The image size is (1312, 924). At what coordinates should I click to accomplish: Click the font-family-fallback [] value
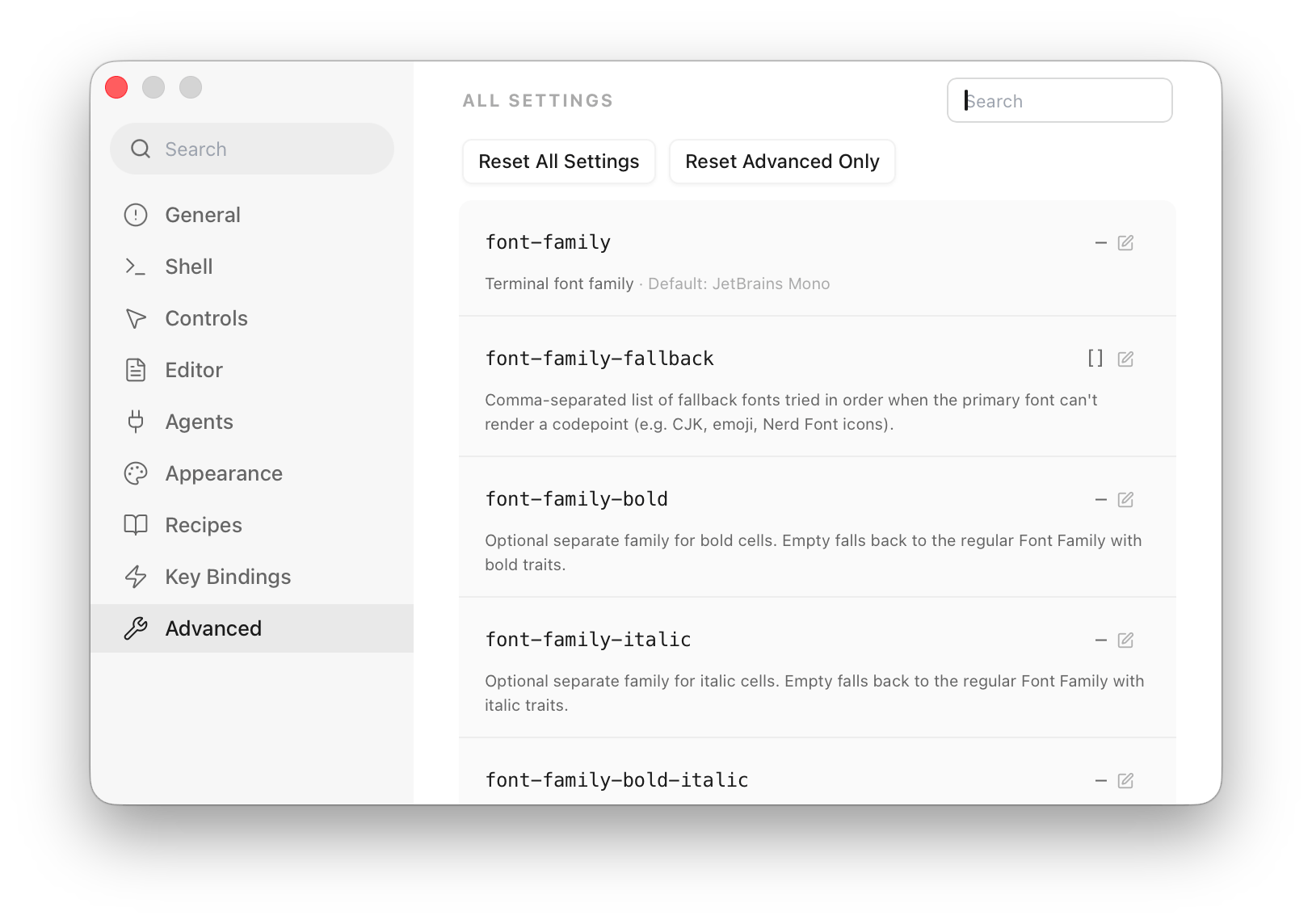(1095, 359)
